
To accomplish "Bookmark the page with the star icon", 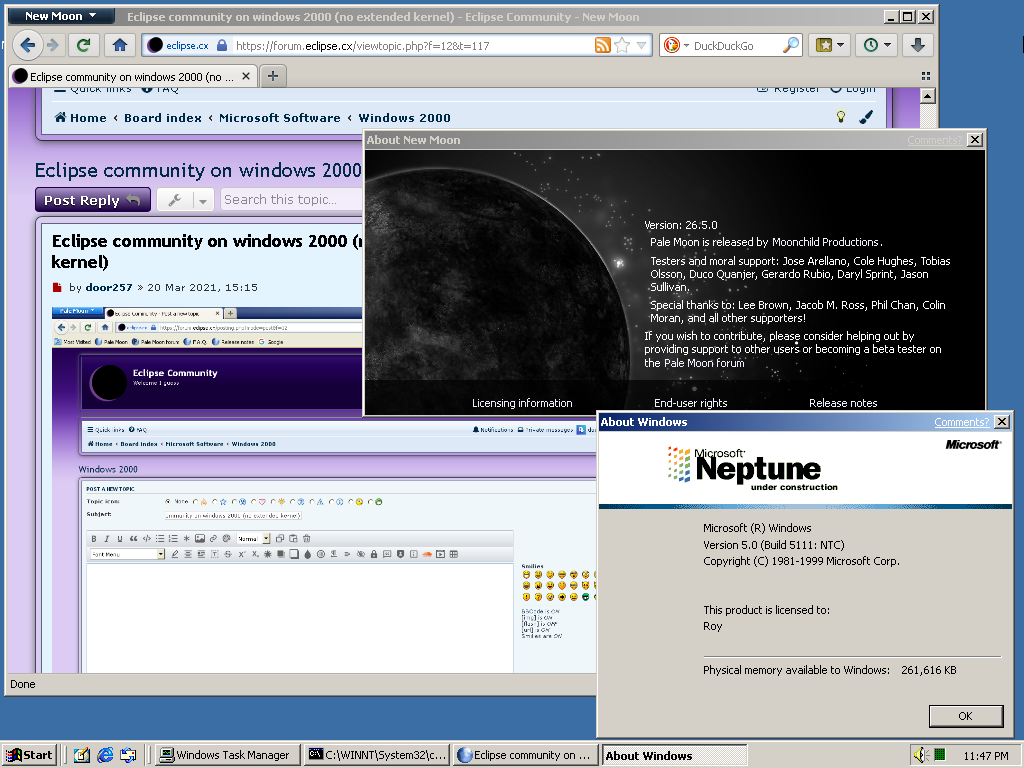I will [622, 46].
